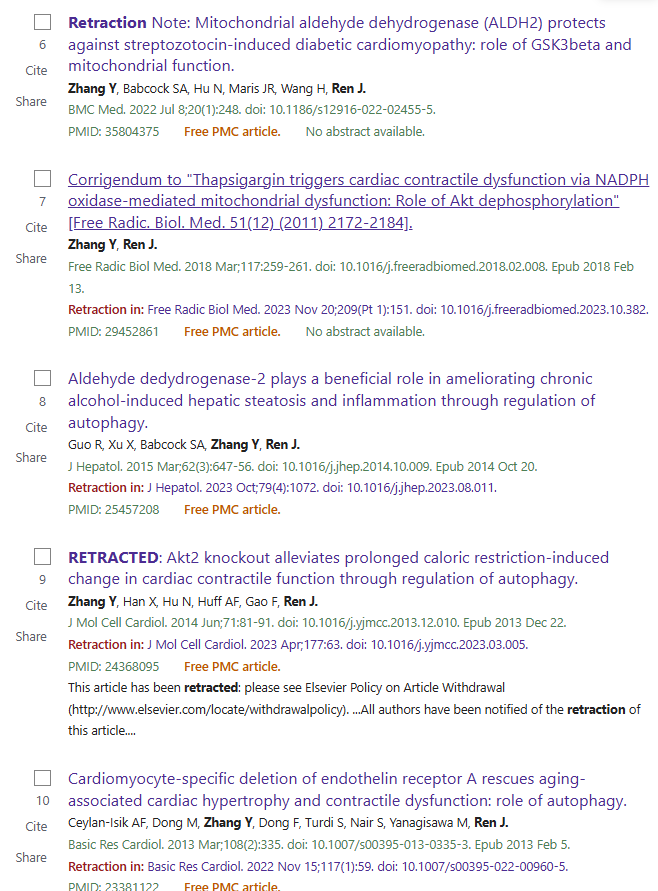Open J Hepatol 2023 retraction notice link

tap(322, 488)
